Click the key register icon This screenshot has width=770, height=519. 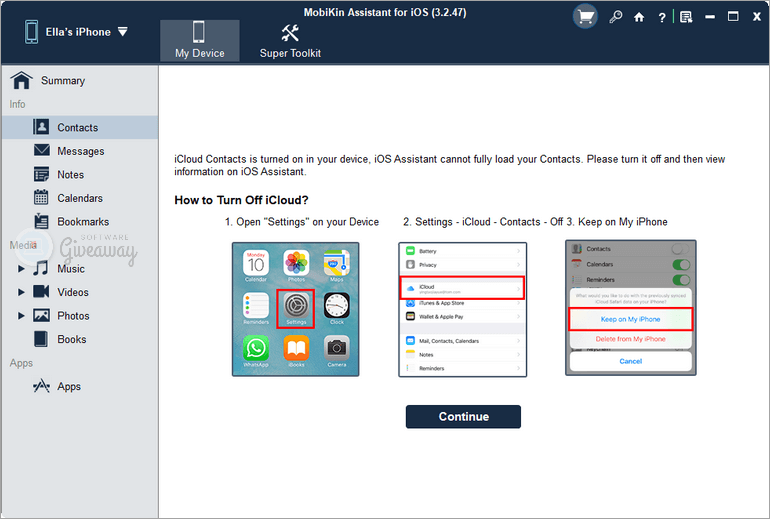click(615, 17)
